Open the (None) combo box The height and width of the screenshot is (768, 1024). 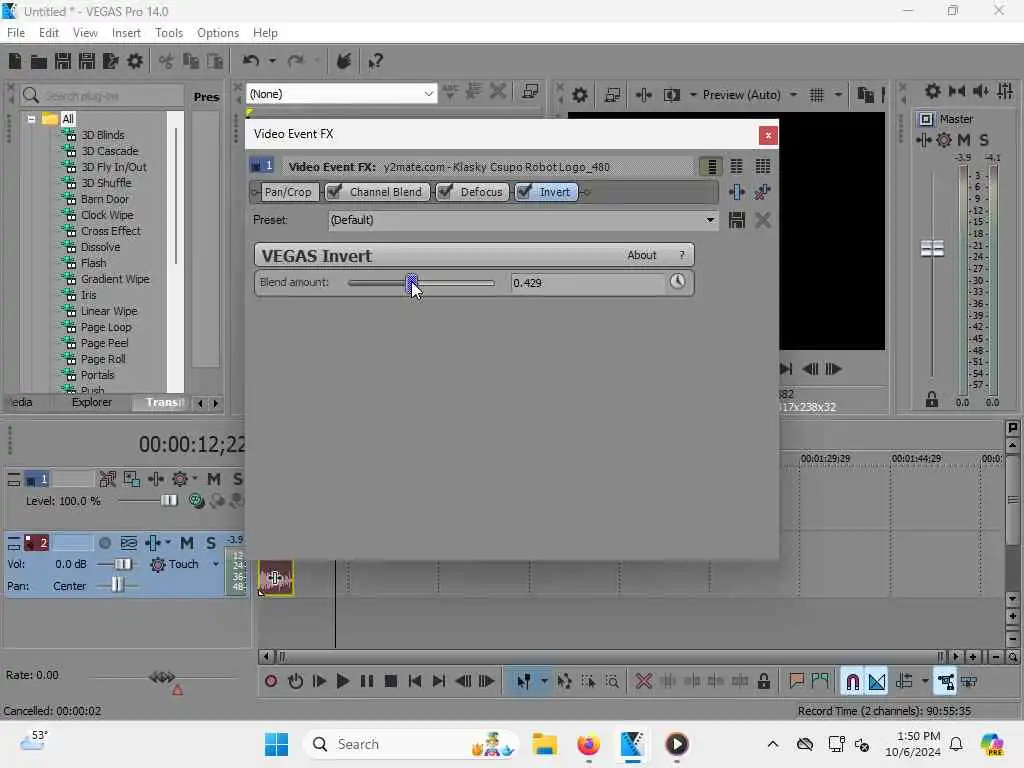pyautogui.click(x=342, y=94)
